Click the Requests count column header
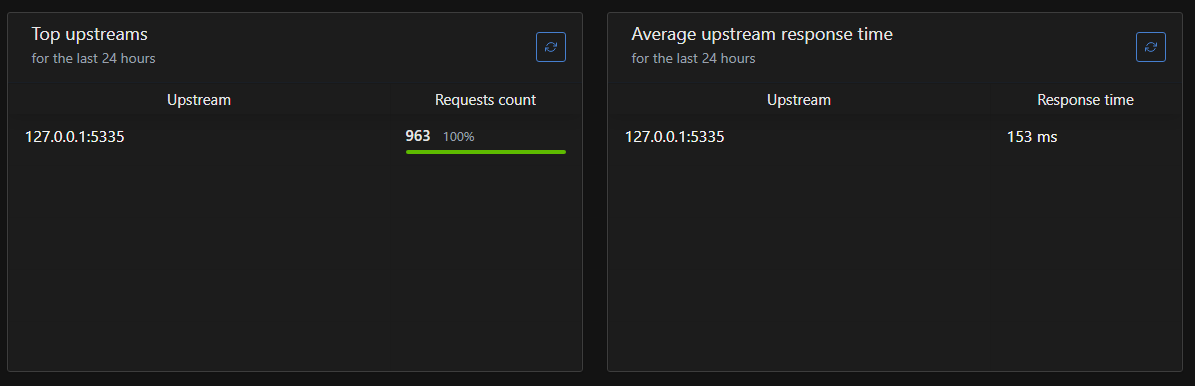Screen dimensions: 1195x386 click(x=485, y=100)
